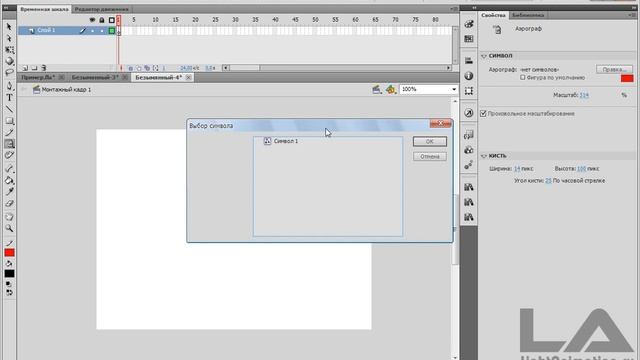640x360 pixels.
Task: Open the Transform panel icon in dock
Action: click(469, 91)
